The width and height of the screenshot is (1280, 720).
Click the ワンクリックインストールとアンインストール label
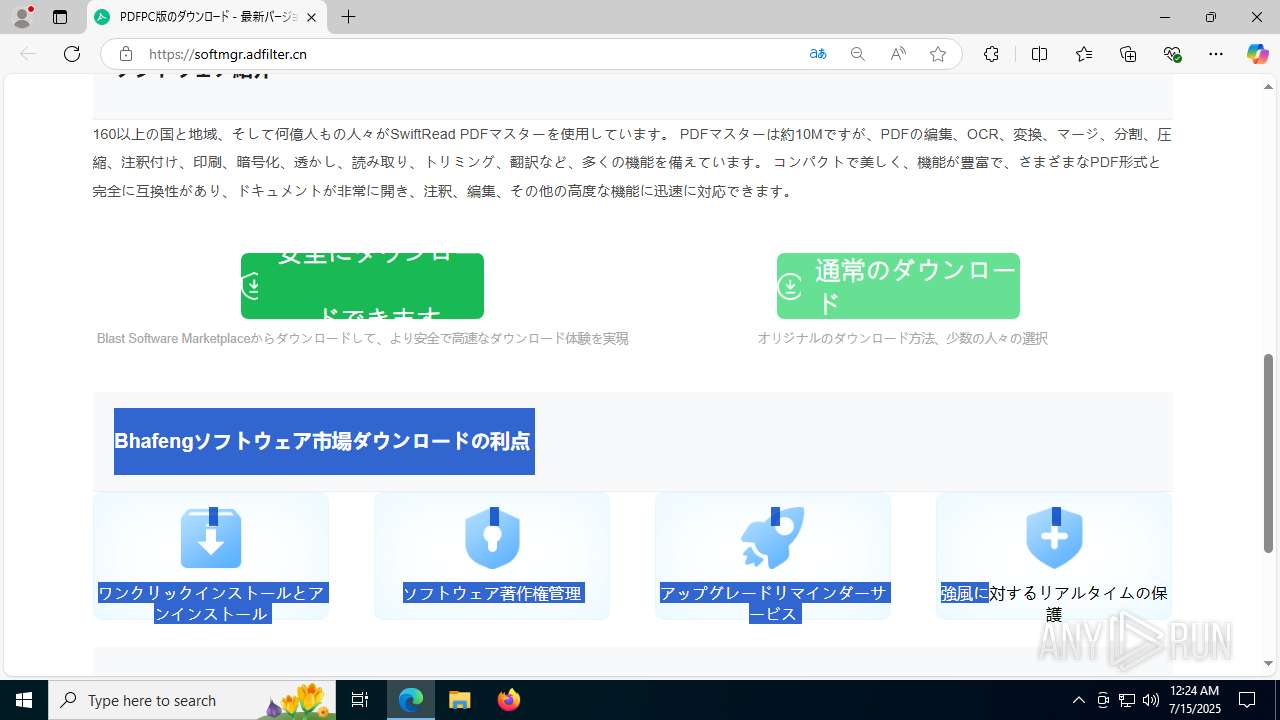coord(211,603)
